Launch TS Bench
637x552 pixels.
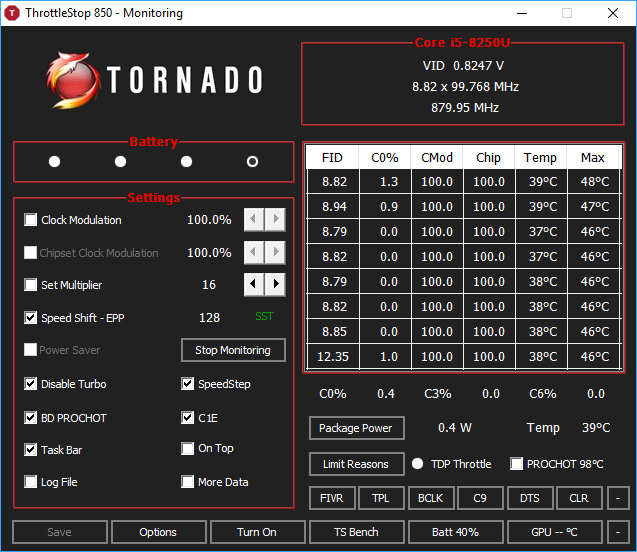pos(357,532)
